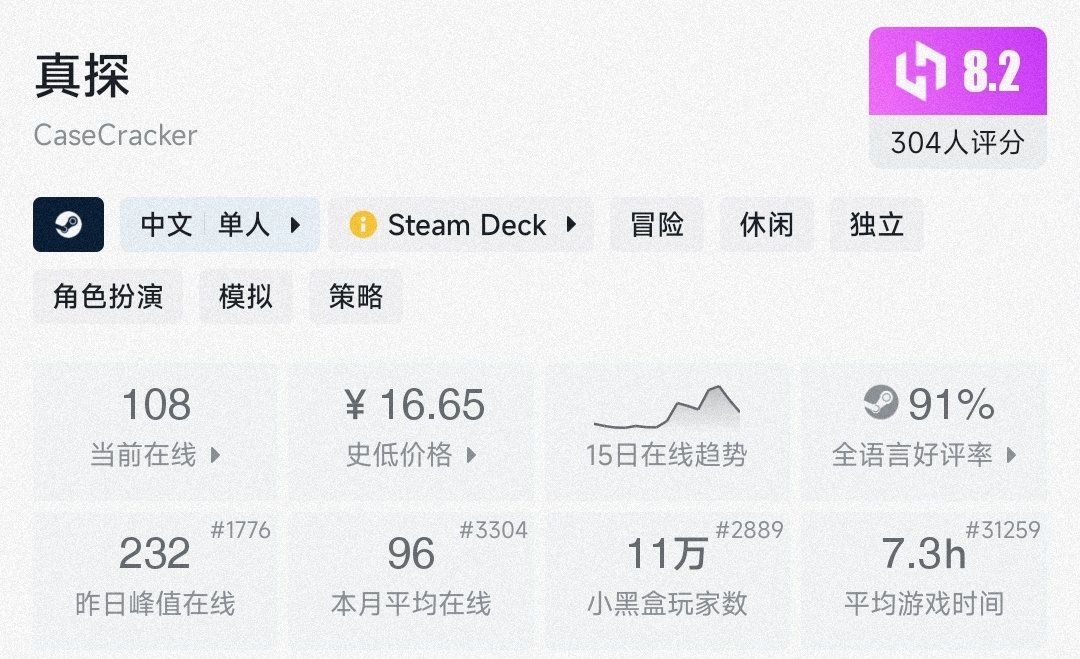Screen dimensions: 1080x659
Task: Open the 304人评分 ratings count
Action: point(957,143)
